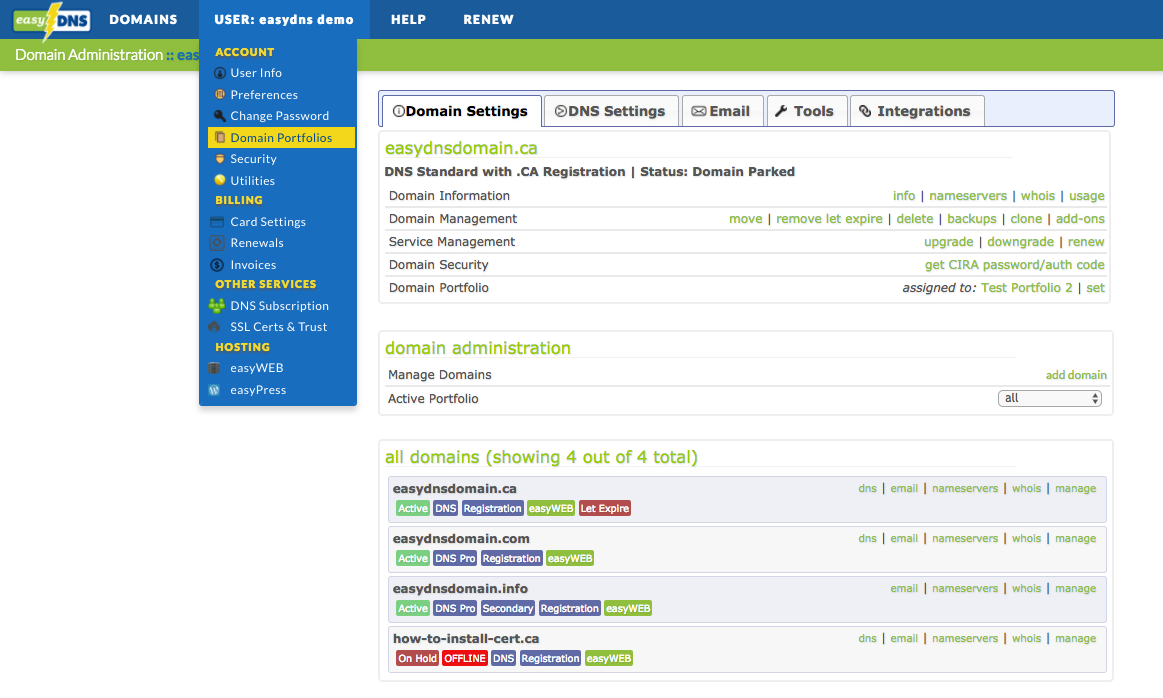Click the Domain Information usage link

click(1087, 196)
